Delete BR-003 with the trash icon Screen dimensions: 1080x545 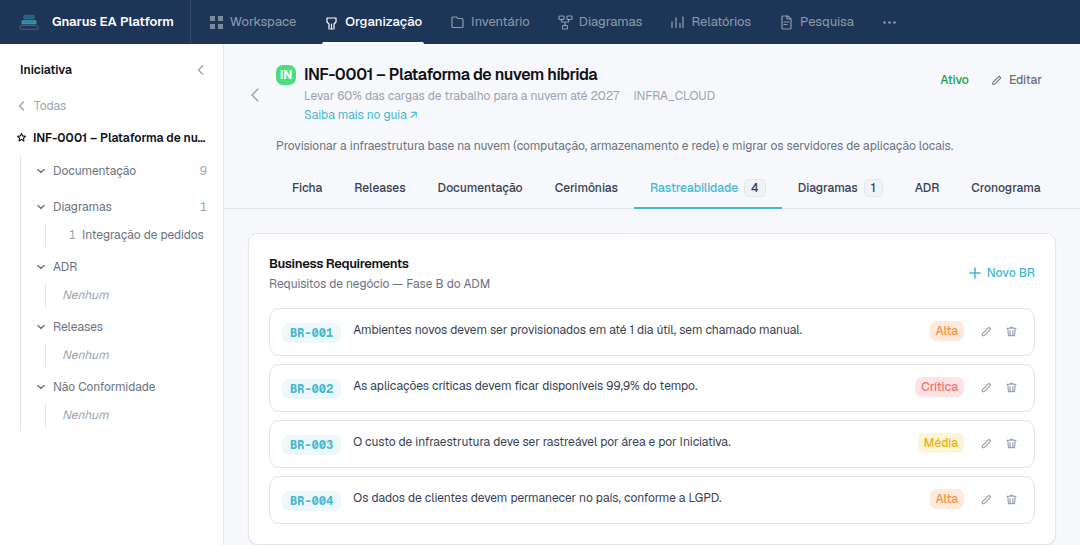1011,444
